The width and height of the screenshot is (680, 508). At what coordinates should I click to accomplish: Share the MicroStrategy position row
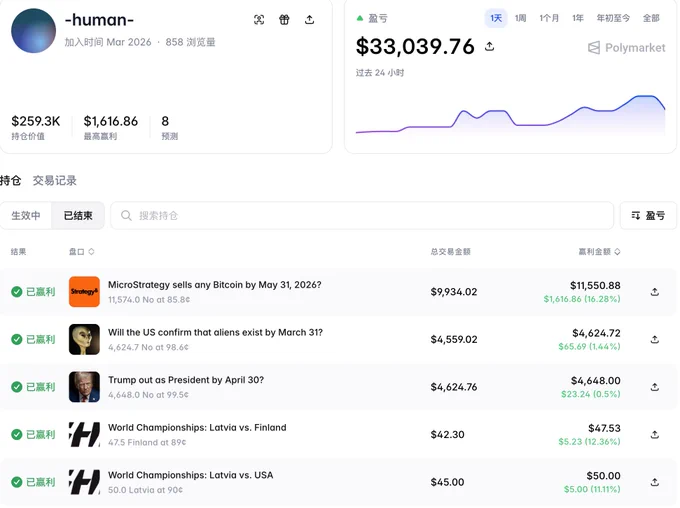coord(655,292)
